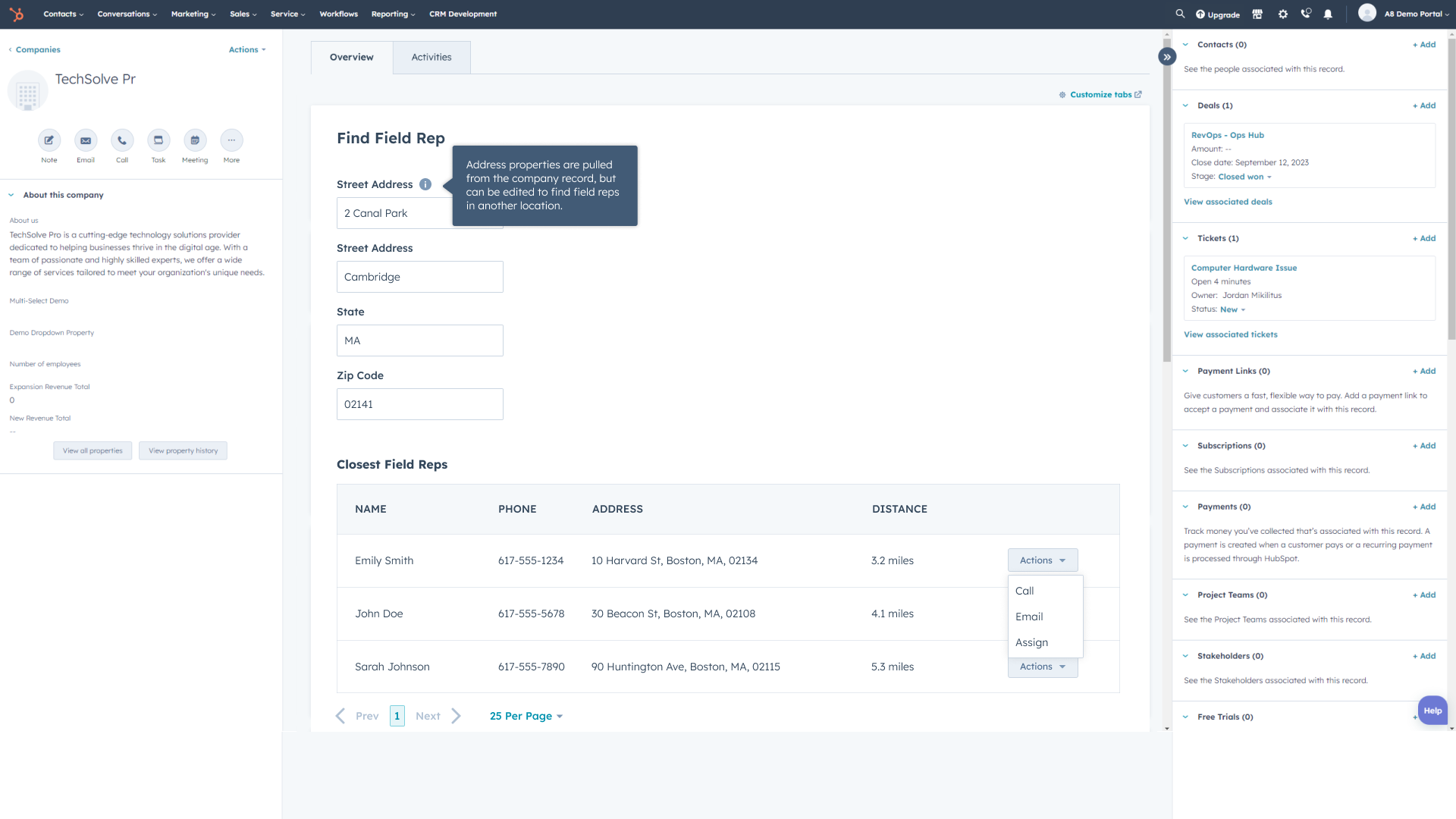Image resolution: width=1456 pixels, height=819 pixels.
Task: Open the Computer Hardware Issue ticket
Action: point(1244,268)
